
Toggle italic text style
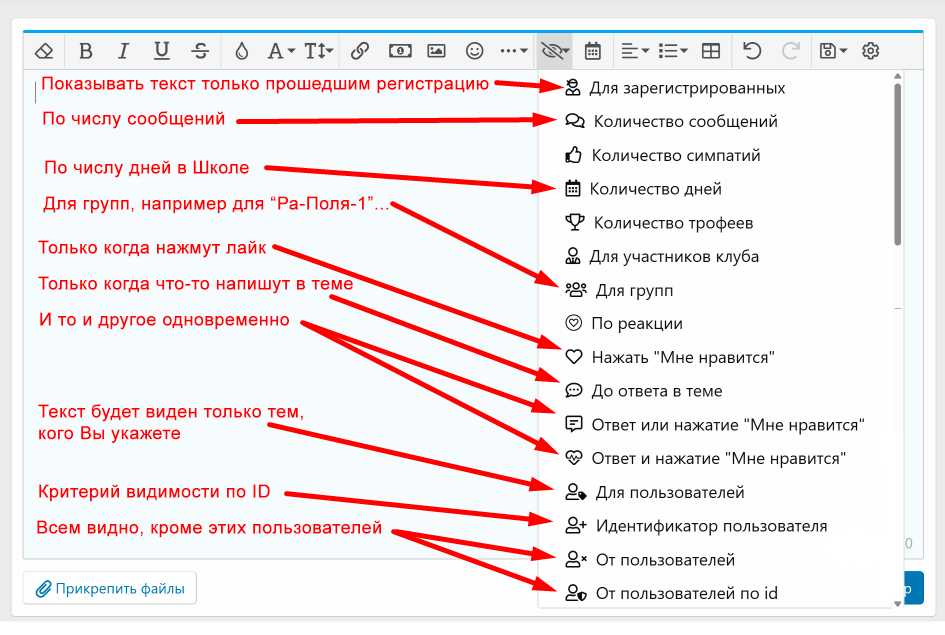click(x=122, y=50)
